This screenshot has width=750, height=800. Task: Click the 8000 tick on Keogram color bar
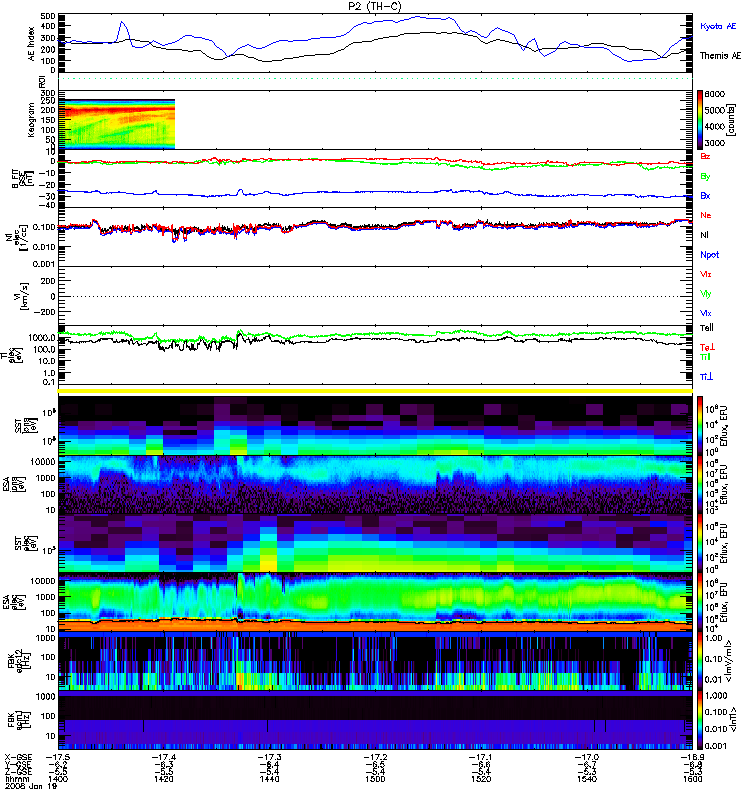(x=715, y=94)
